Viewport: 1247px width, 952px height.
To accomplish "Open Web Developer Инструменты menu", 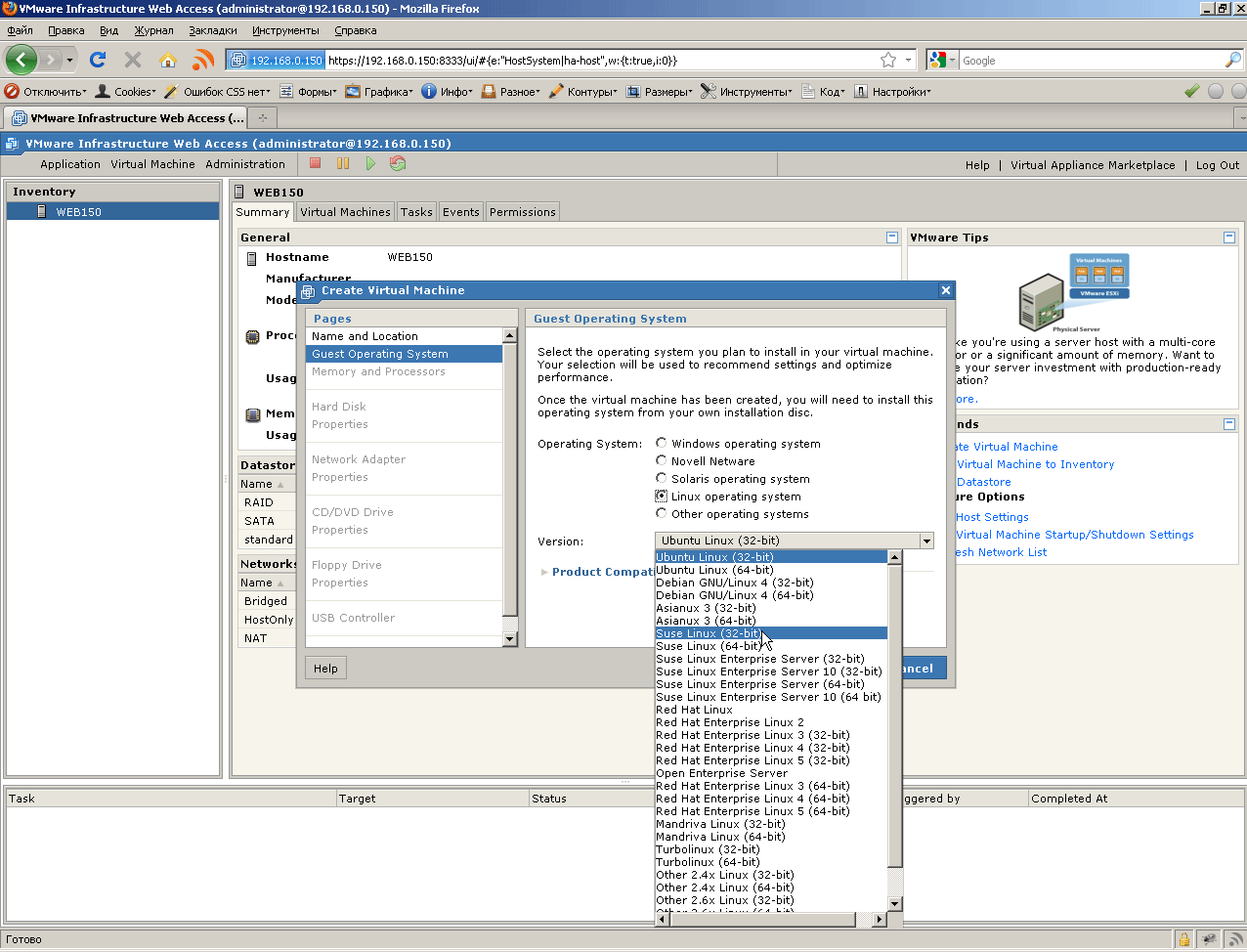I will click(747, 91).
